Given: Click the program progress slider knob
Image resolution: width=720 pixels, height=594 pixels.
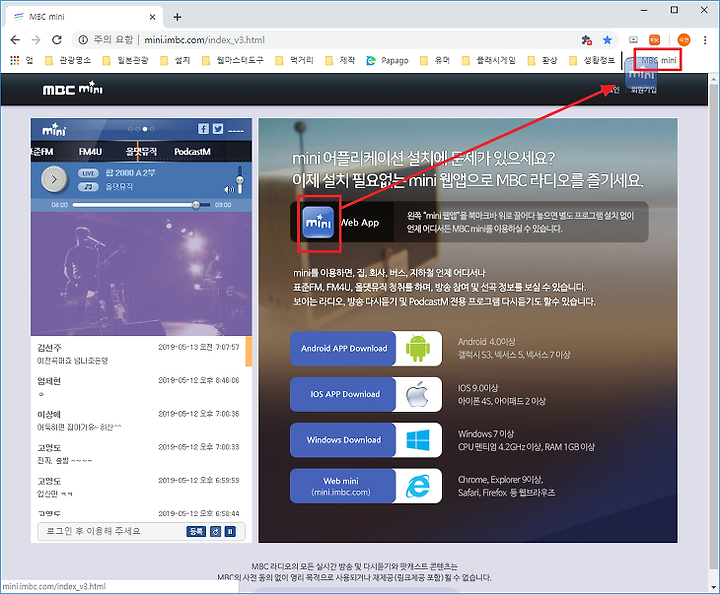Looking at the screenshot, I should click(196, 205).
